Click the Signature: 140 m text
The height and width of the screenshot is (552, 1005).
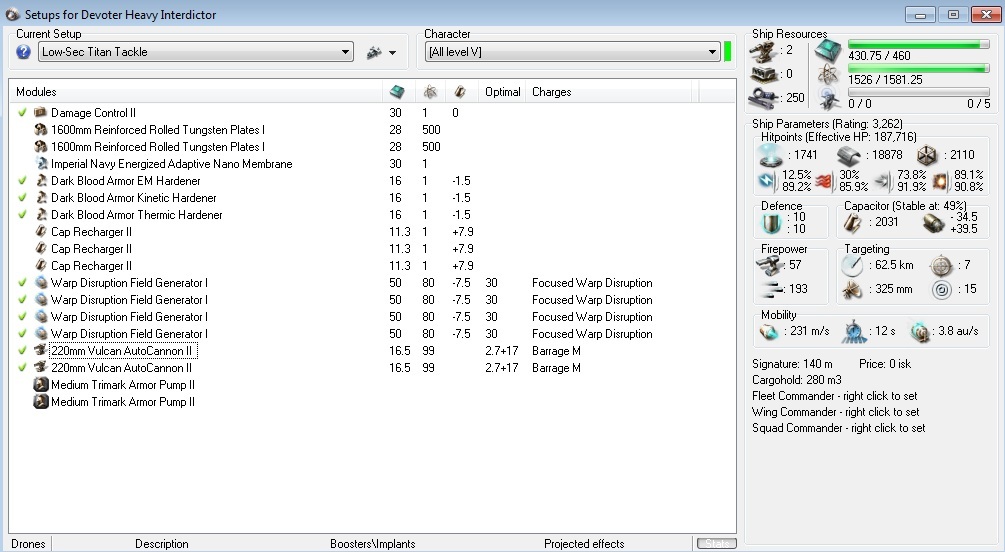point(792,364)
